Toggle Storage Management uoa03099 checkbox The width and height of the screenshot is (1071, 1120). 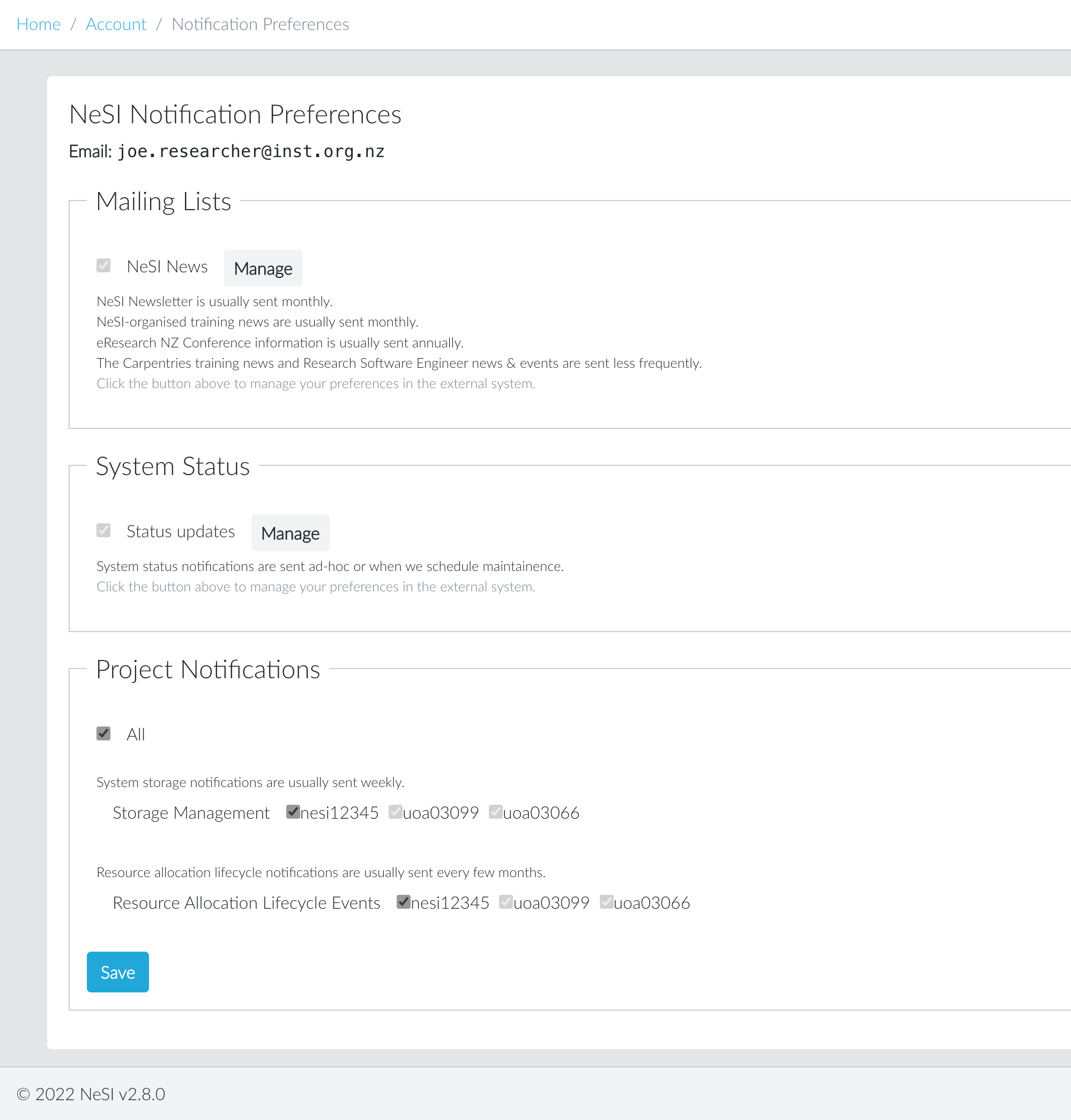pos(395,812)
